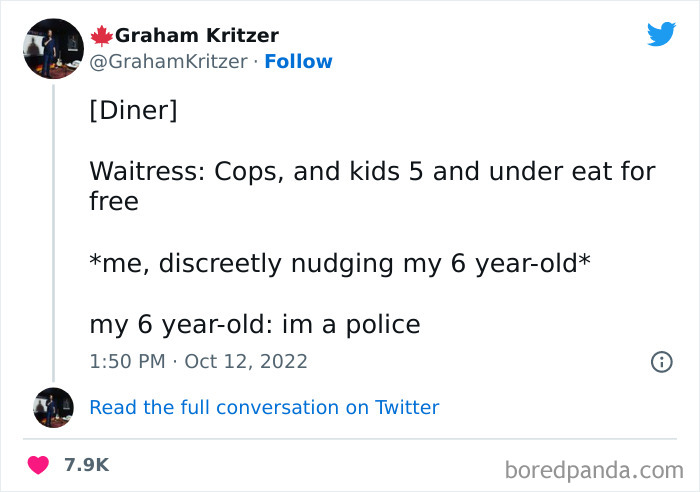This screenshot has width=700, height=492.
Task: Click the vertical thread line under avatar
Action: click(x=53, y=230)
